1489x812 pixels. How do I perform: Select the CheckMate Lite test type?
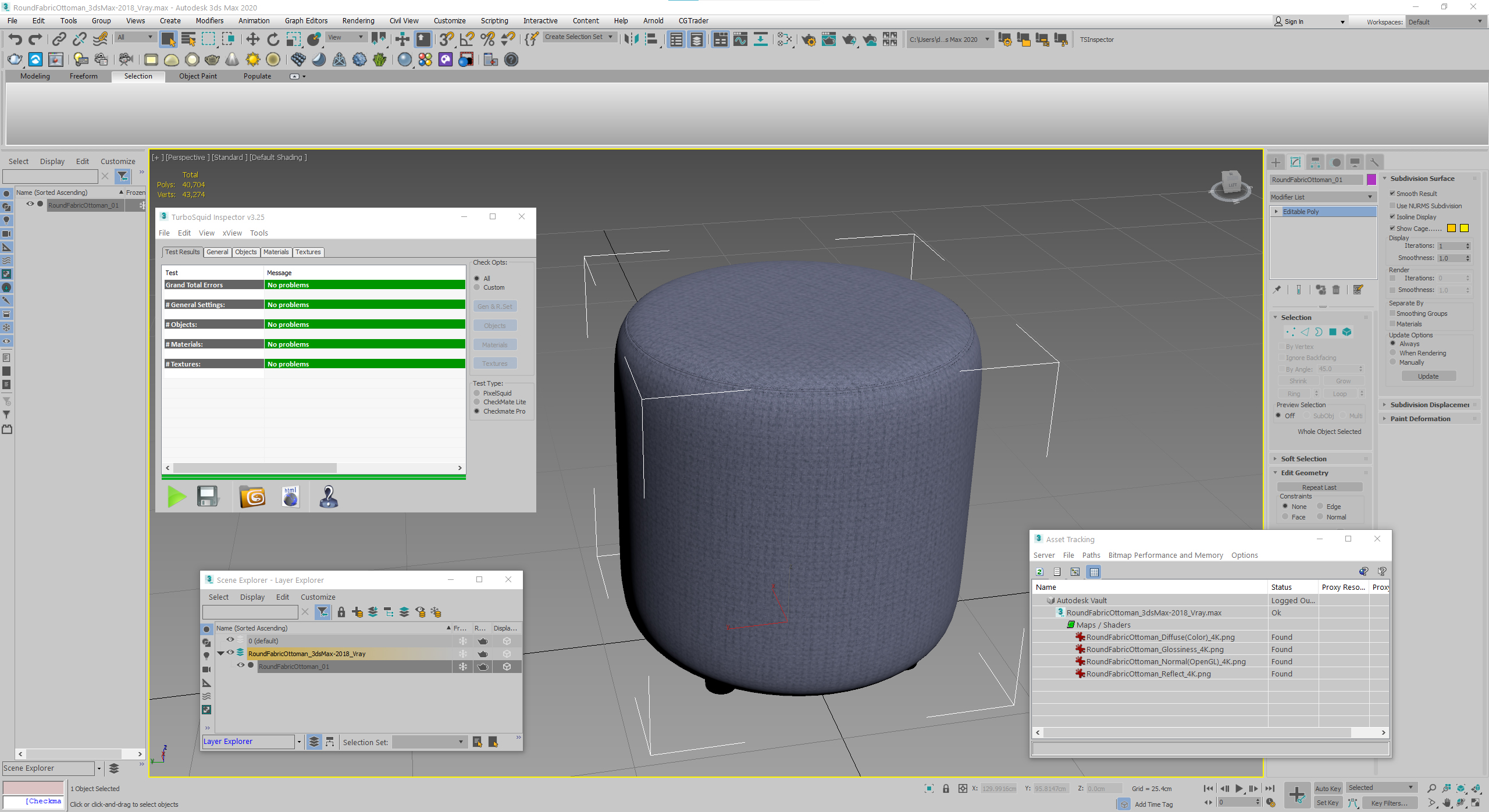point(477,402)
